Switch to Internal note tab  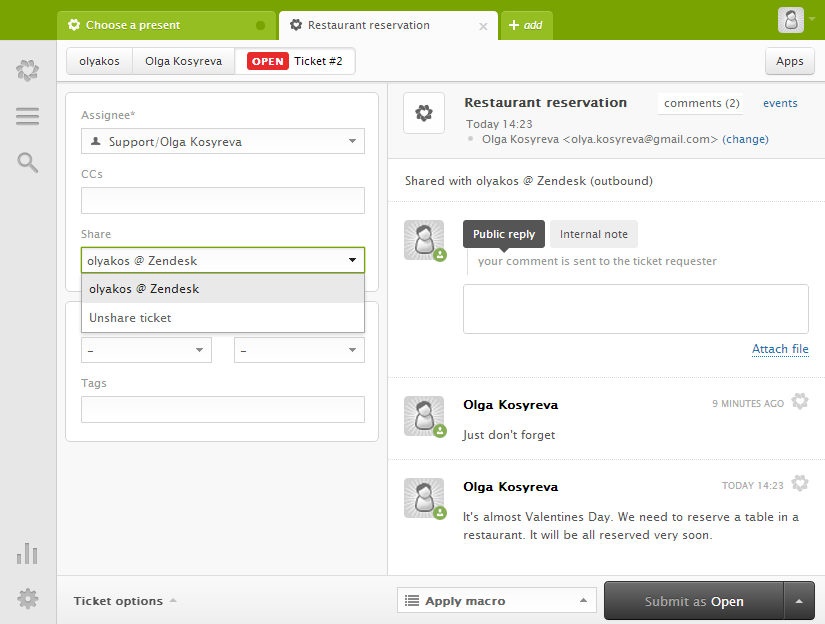[593, 234]
